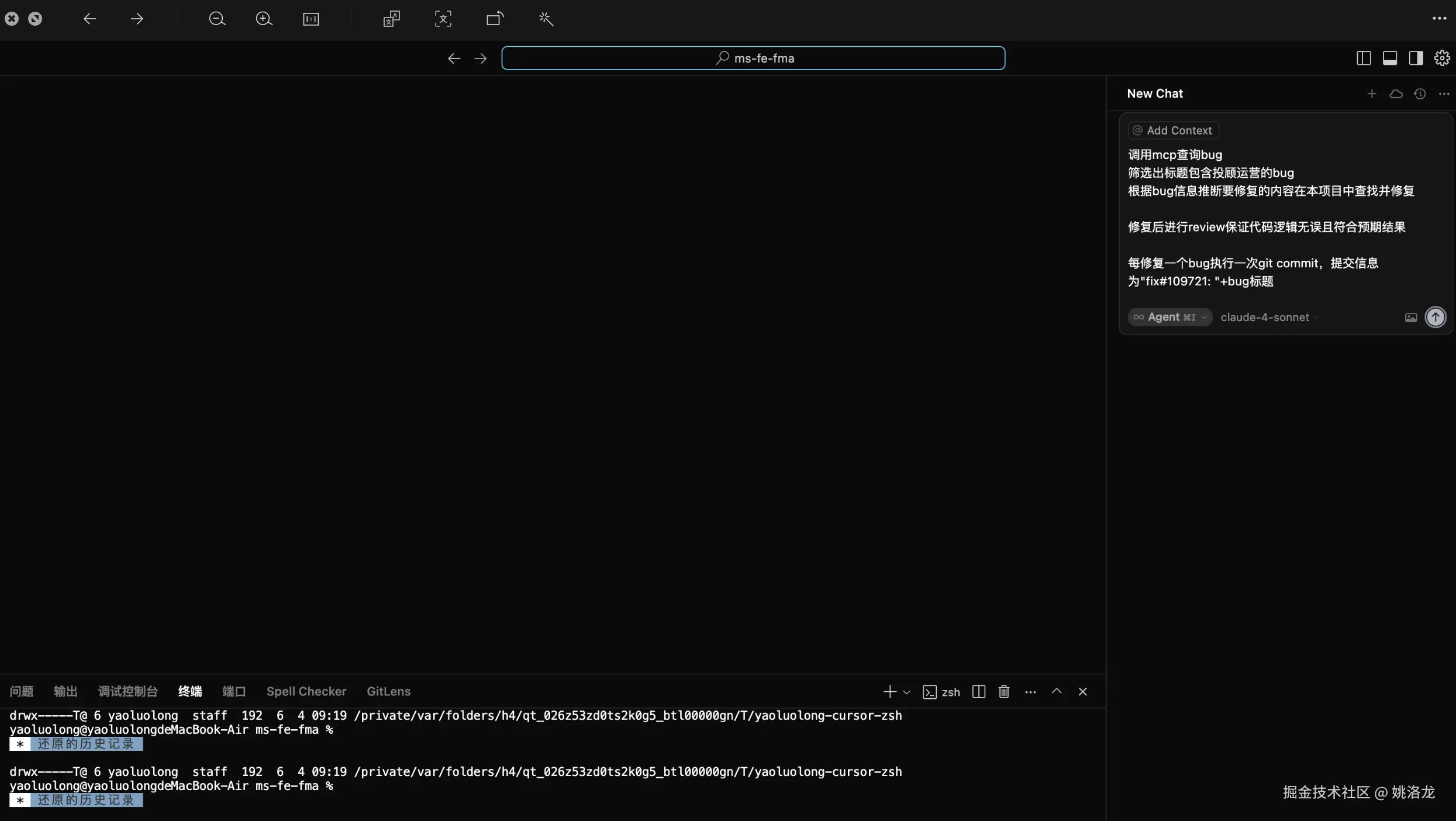The height and width of the screenshot is (821, 1456).
Task: Start a new chat with plus icon
Action: pos(1372,94)
